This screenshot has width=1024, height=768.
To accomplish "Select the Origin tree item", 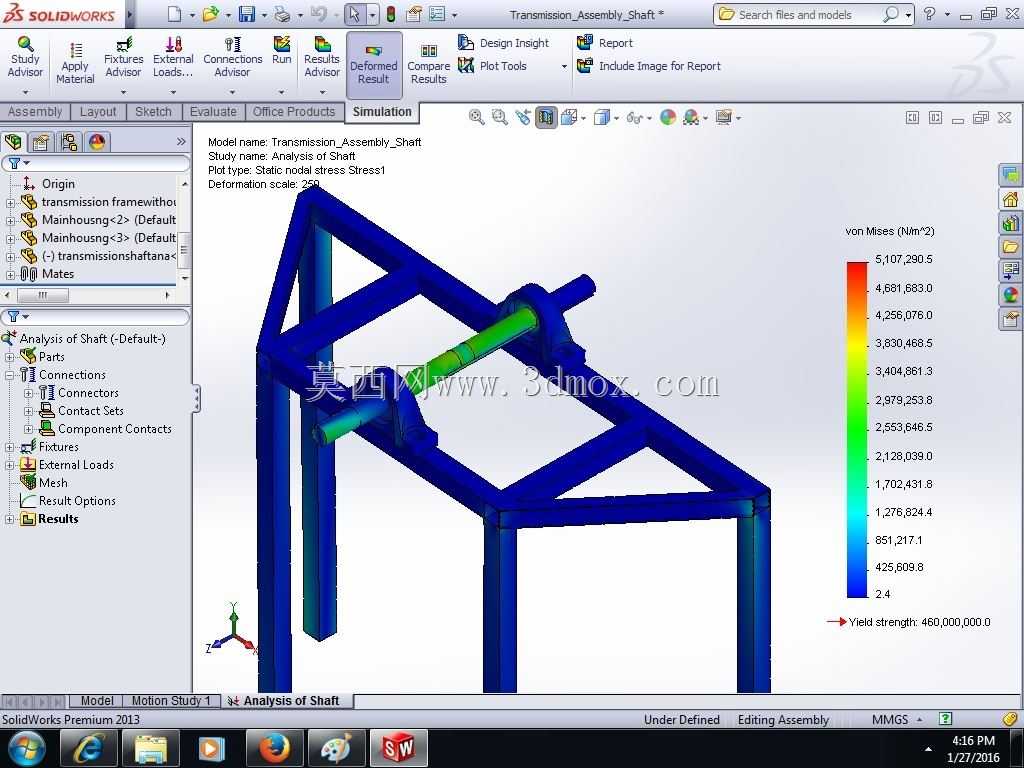I will 49,184.
